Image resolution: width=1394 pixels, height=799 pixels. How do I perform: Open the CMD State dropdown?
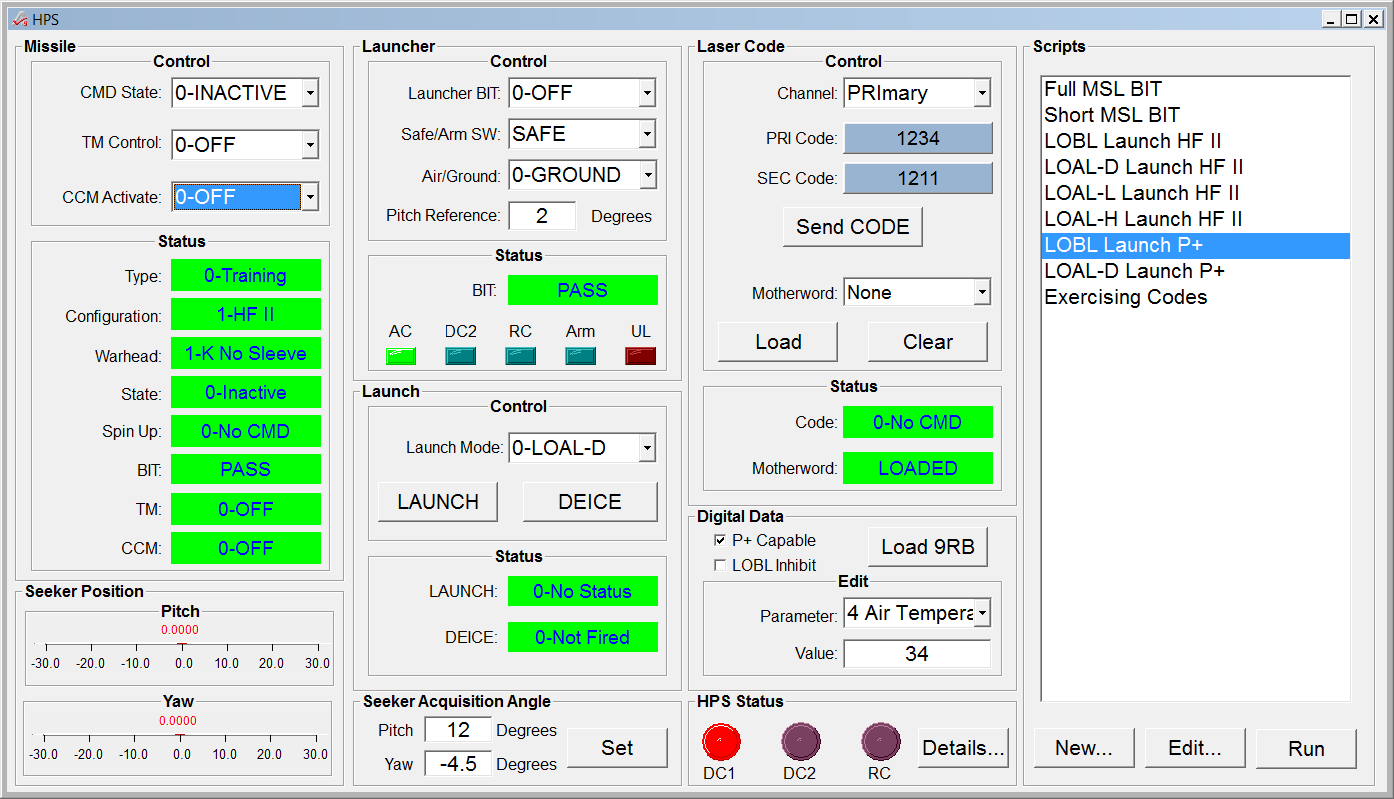pyautogui.click(x=310, y=93)
